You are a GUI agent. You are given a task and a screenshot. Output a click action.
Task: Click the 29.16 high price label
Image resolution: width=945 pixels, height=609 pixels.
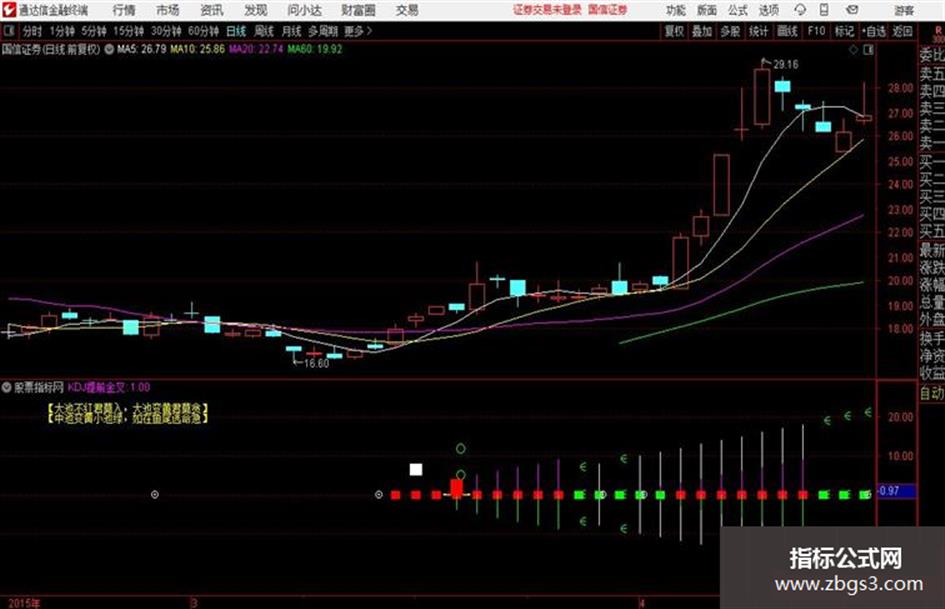tap(786, 64)
